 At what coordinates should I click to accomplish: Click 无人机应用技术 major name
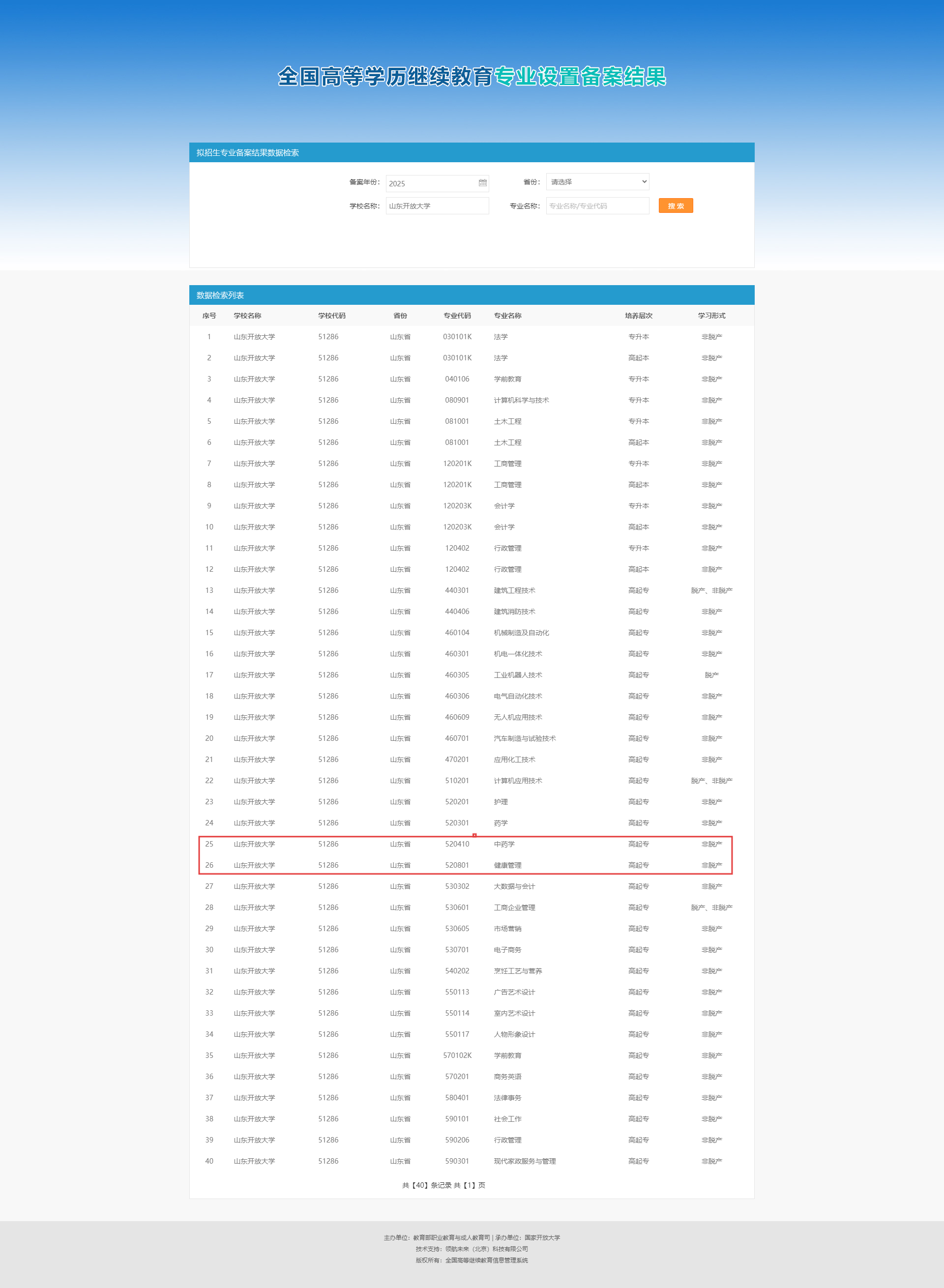(x=518, y=717)
